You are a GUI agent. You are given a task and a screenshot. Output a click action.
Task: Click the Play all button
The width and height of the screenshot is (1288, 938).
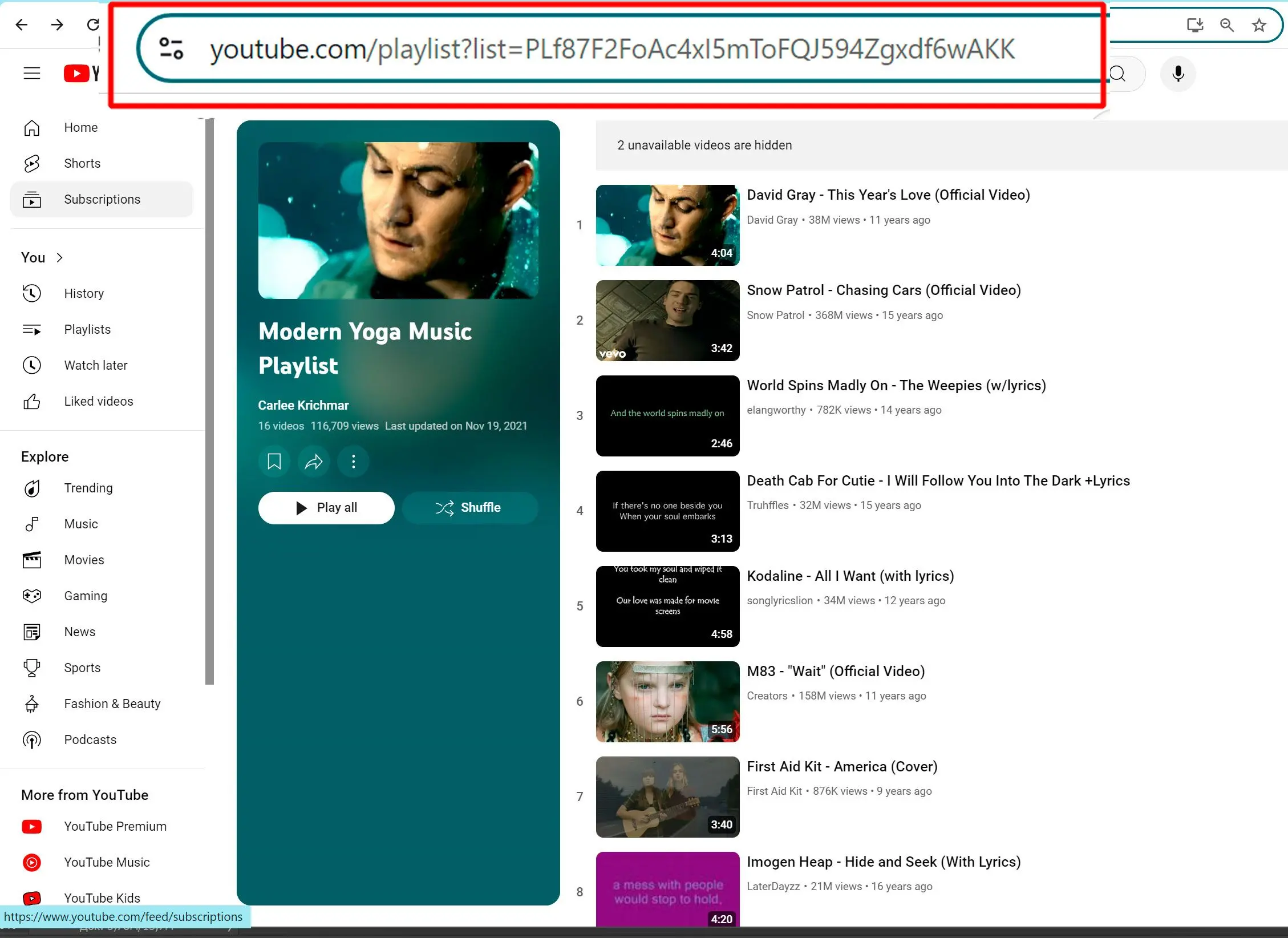click(x=326, y=507)
